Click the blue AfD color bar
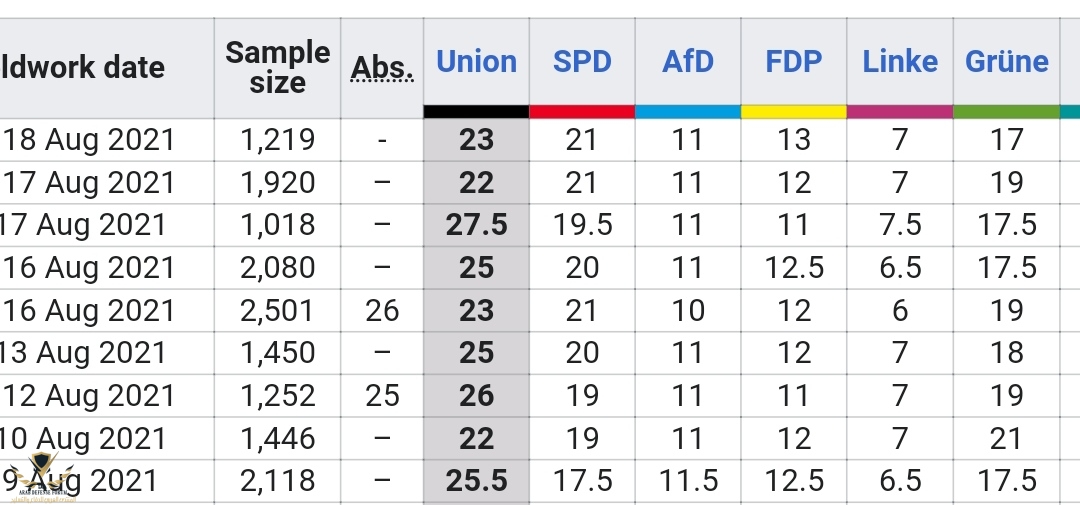This screenshot has height=505, width=1080. [688, 112]
